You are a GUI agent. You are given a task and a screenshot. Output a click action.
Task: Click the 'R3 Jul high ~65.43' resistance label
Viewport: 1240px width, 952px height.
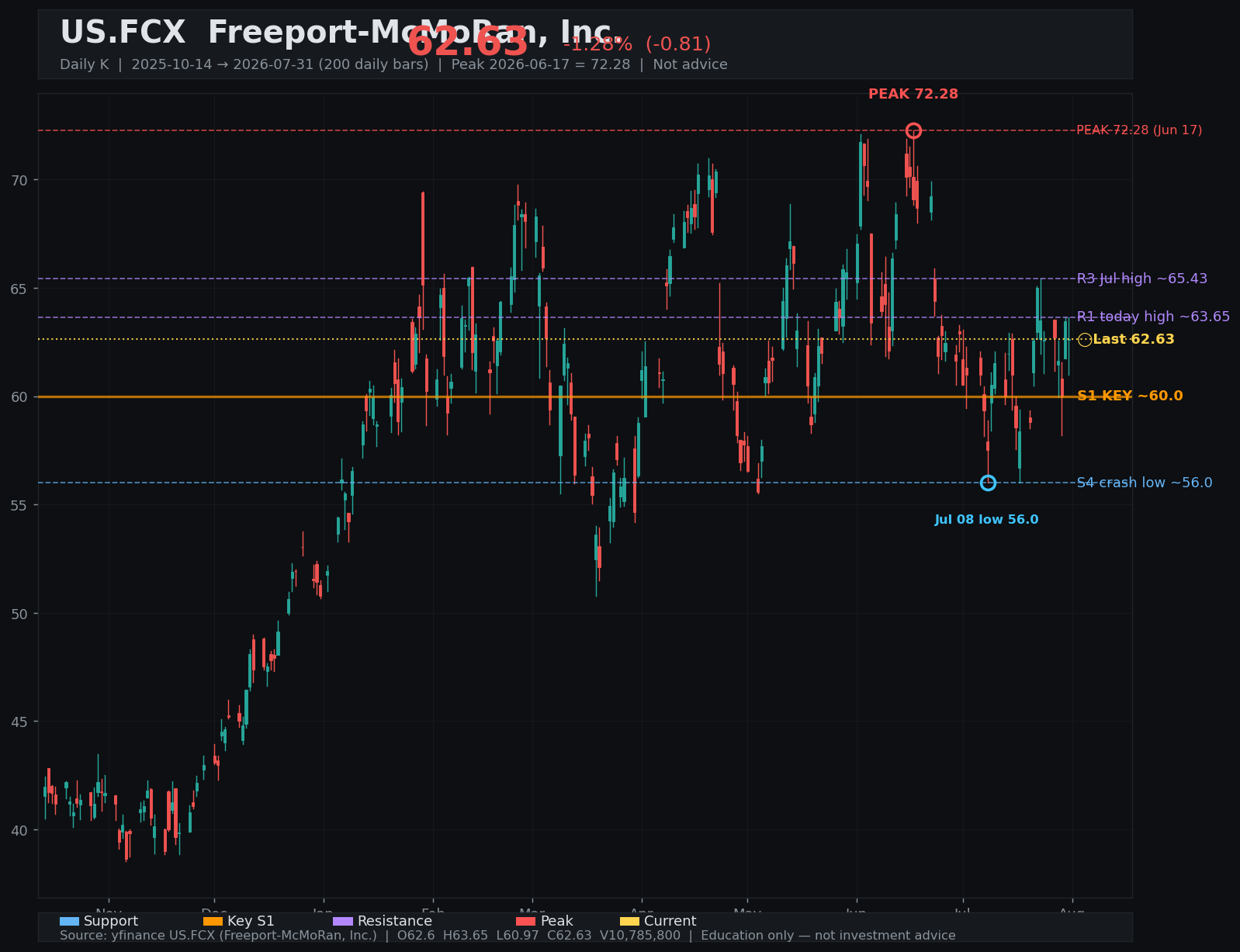pos(1142,279)
